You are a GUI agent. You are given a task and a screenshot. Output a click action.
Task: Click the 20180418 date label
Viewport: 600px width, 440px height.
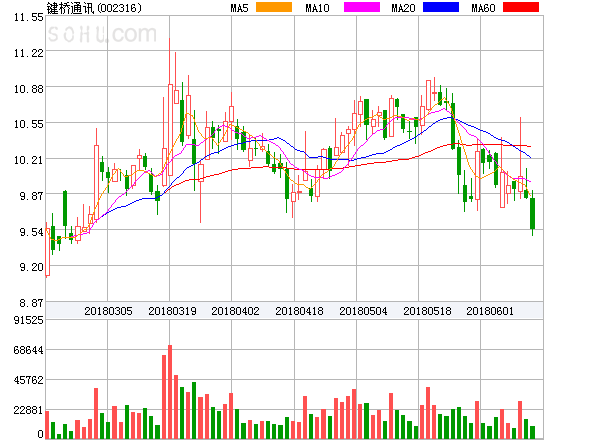click(x=299, y=311)
